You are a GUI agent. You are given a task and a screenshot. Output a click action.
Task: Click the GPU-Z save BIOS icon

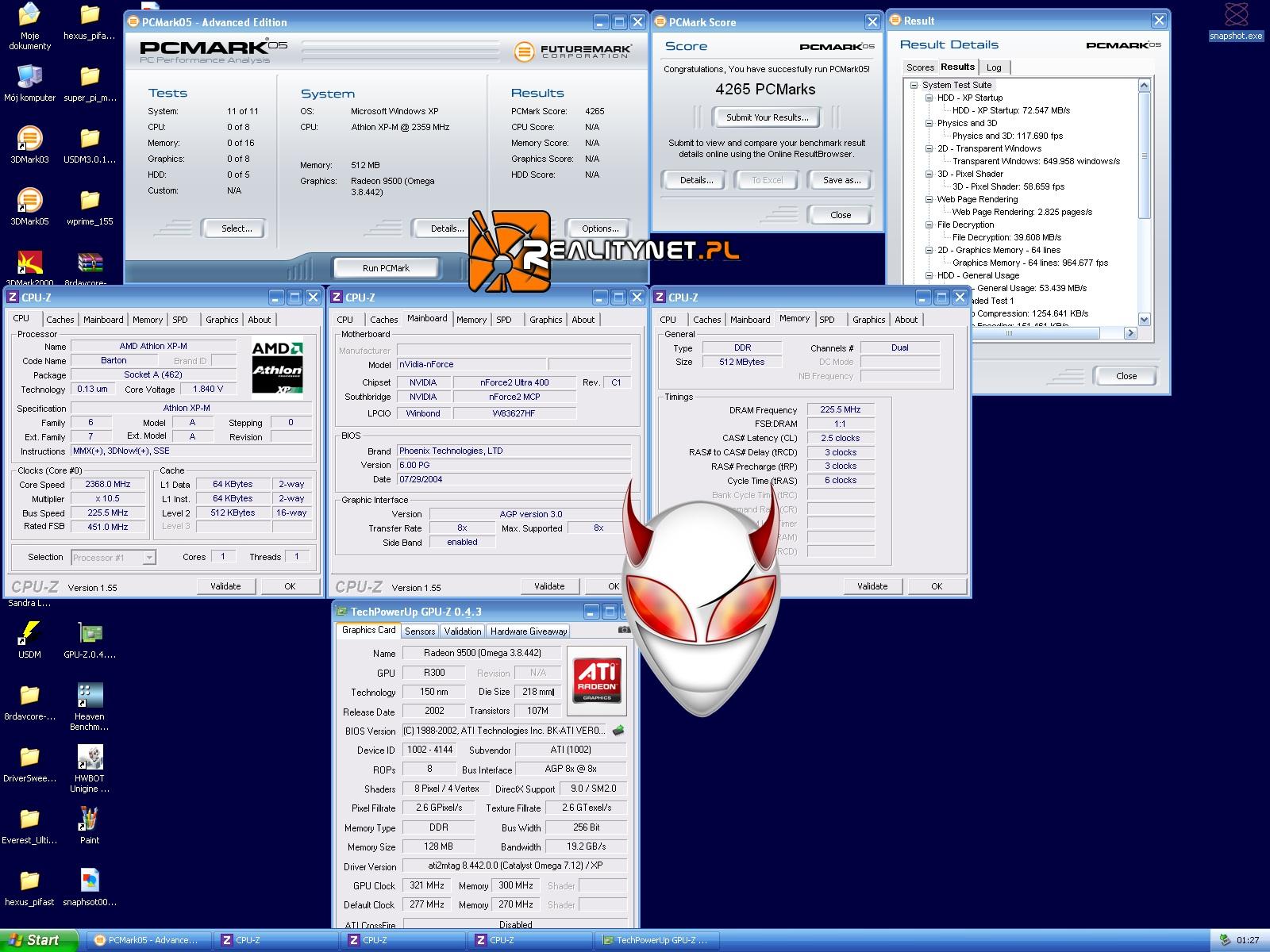[618, 730]
